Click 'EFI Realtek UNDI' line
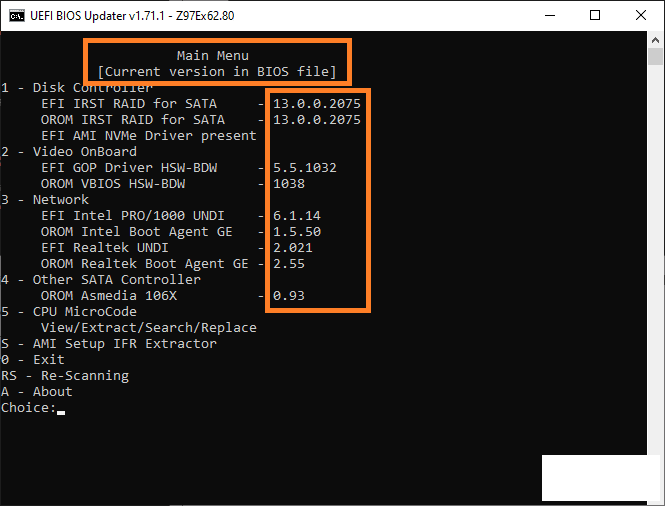 pyautogui.click(x=105, y=248)
